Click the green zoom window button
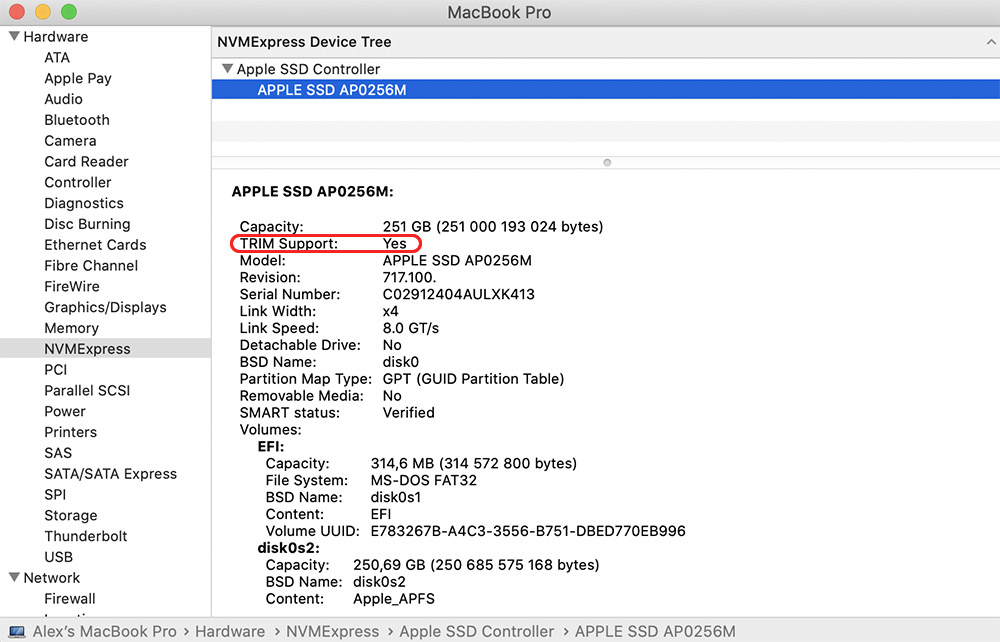This screenshot has width=1000, height=642. (69, 11)
